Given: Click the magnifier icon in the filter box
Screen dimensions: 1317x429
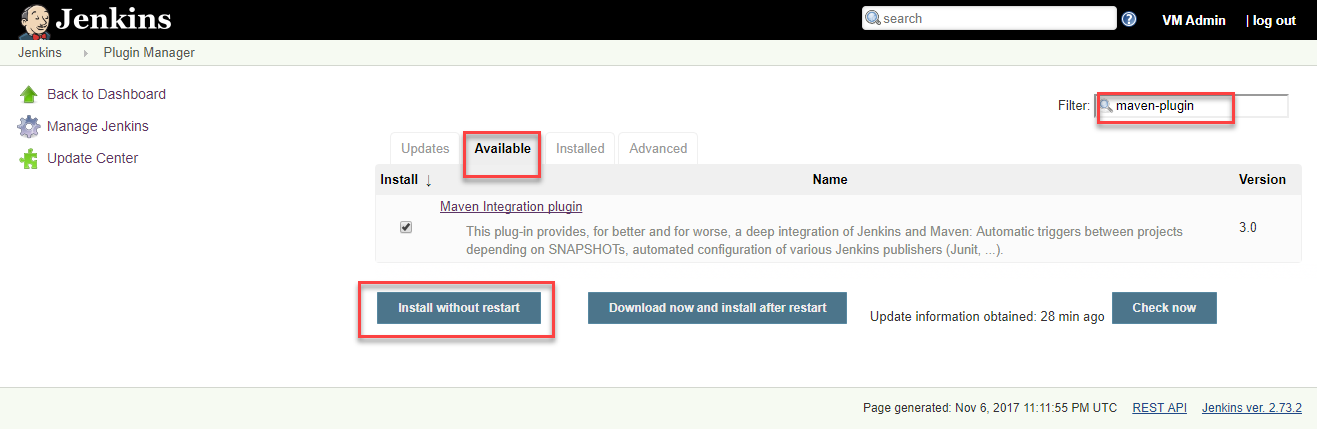Looking at the screenshot, I should click(1106, 105).
